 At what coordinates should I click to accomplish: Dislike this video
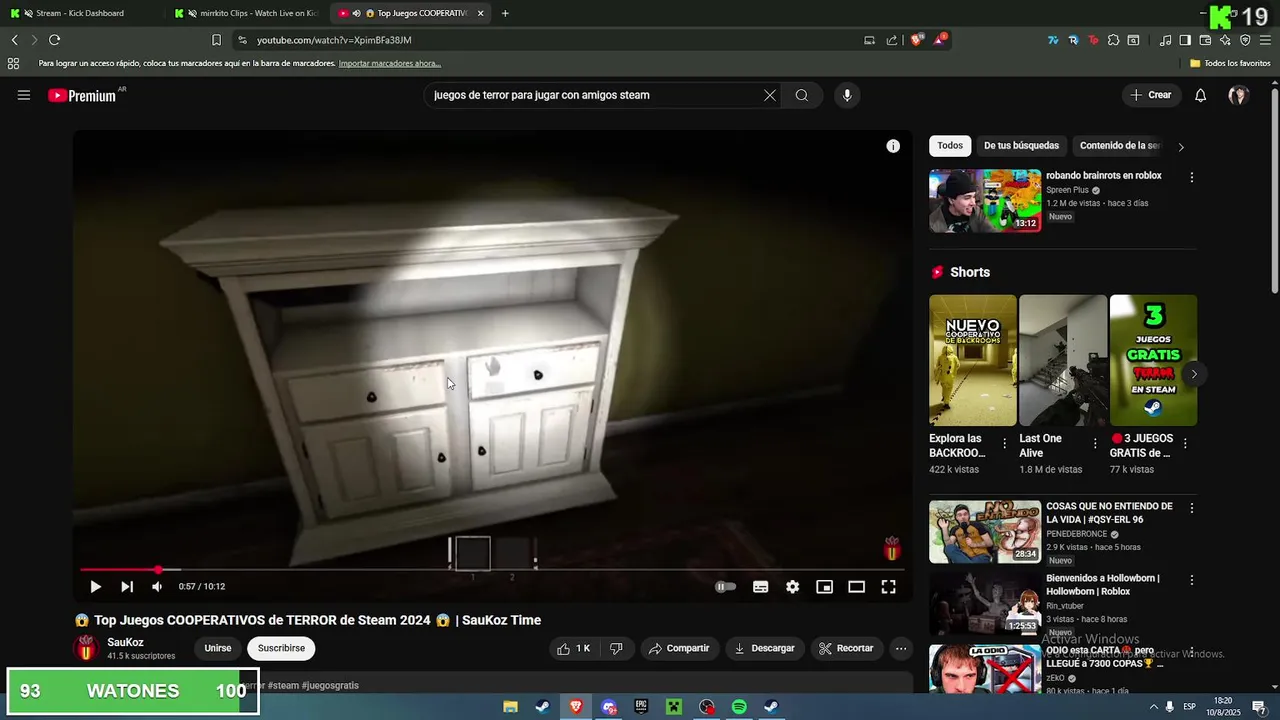(616, 648)
